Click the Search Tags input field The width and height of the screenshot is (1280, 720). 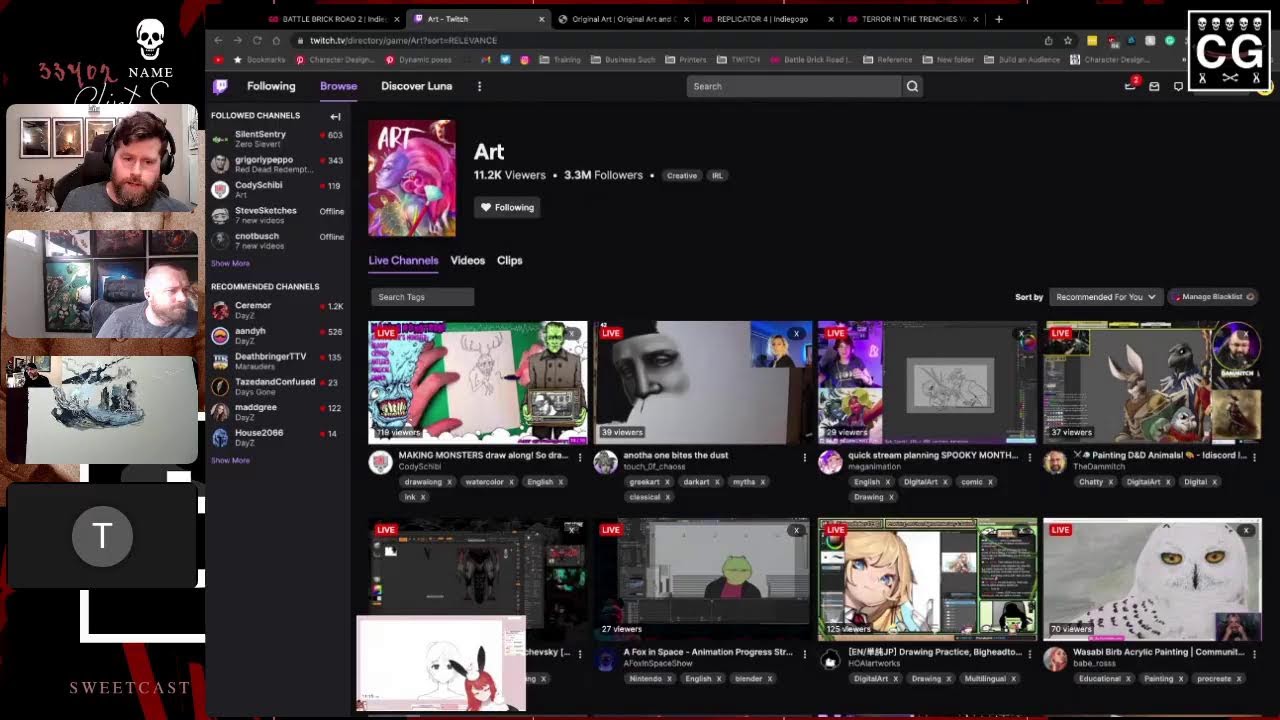[421, 297]
